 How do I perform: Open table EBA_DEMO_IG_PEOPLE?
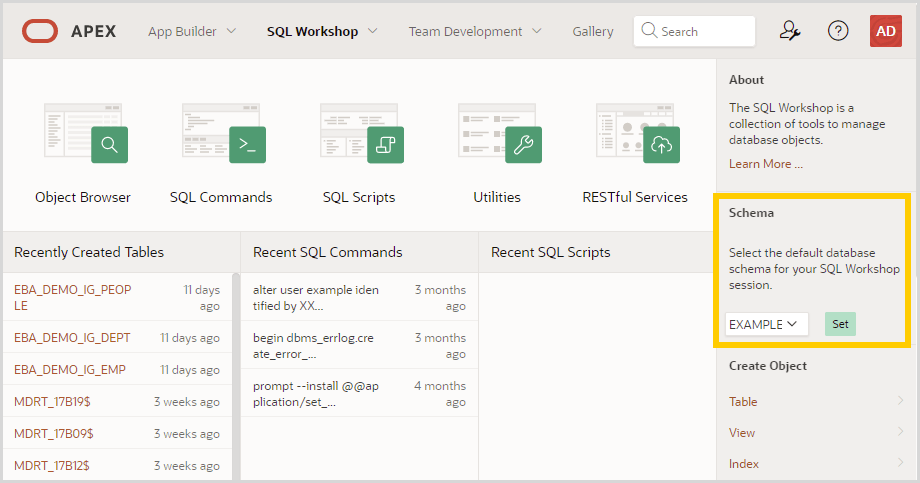point(73,298)
